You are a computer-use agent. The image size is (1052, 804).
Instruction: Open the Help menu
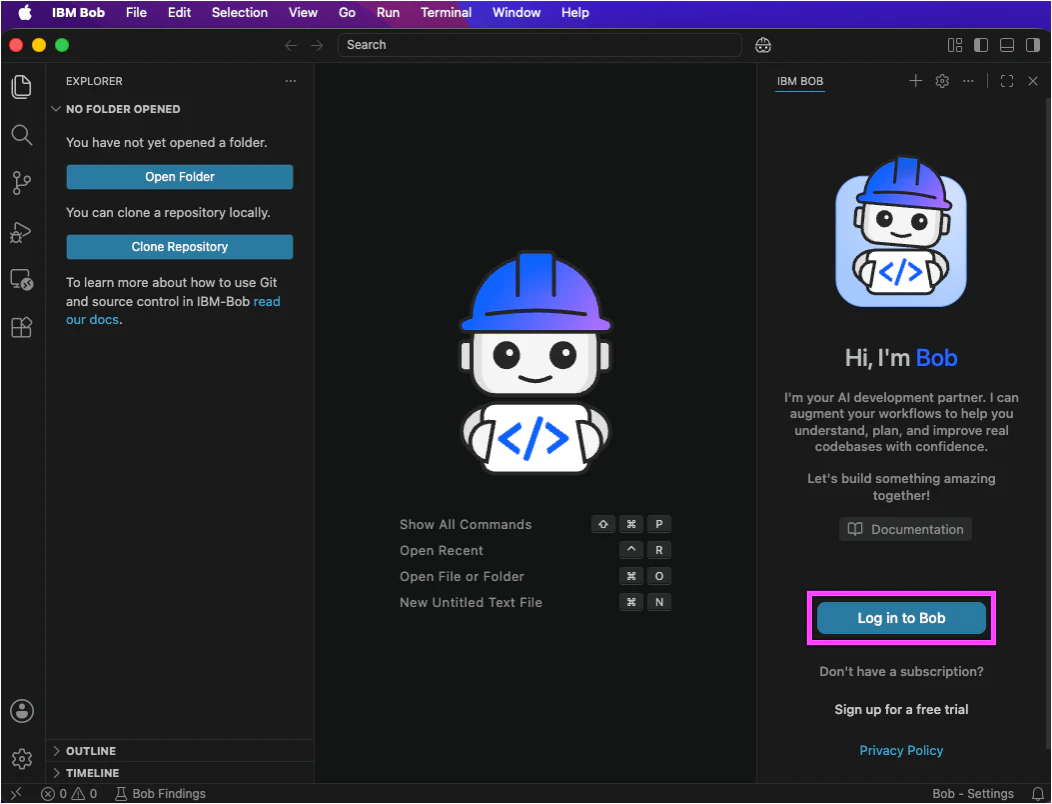pos(575,12)
